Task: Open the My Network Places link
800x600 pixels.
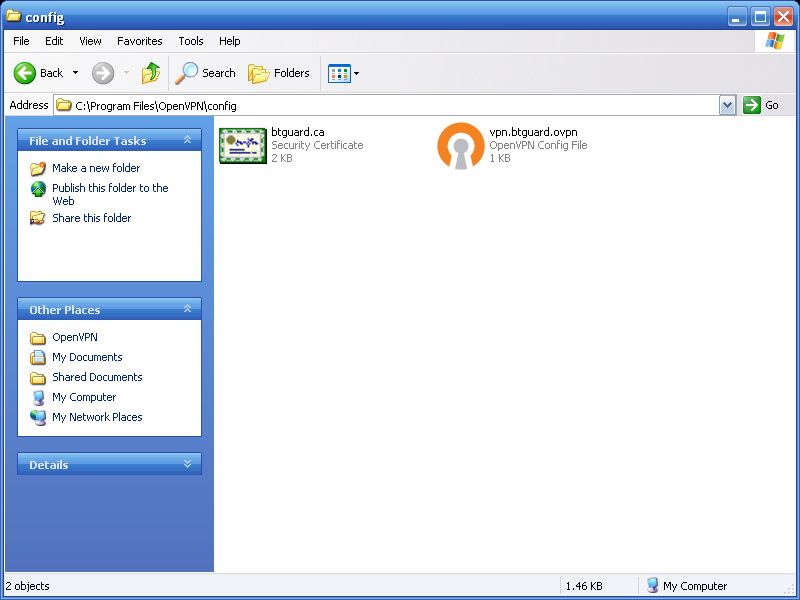Action: coord(97,417)
